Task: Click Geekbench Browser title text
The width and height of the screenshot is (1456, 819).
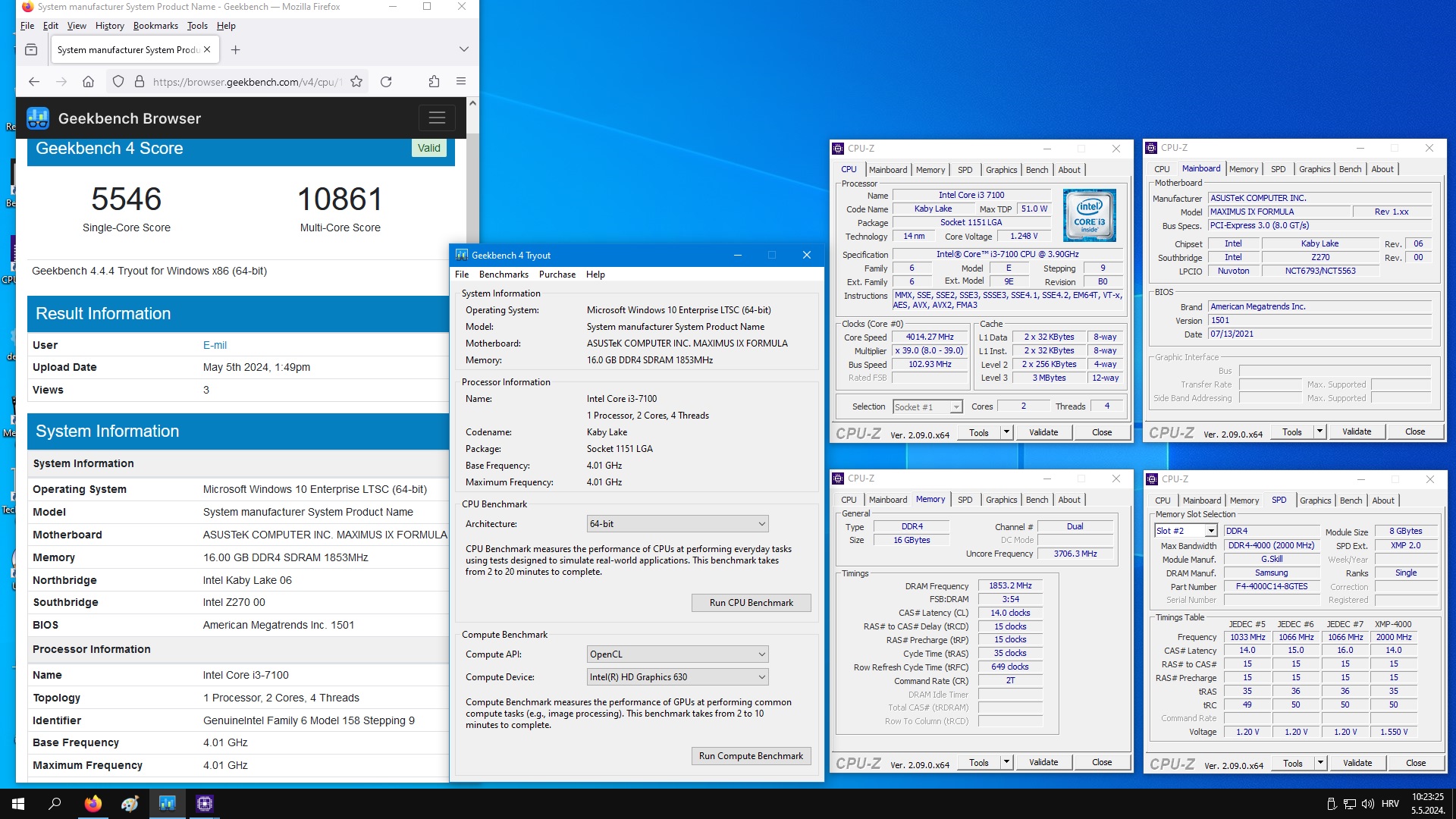Action: coord(130,118)
